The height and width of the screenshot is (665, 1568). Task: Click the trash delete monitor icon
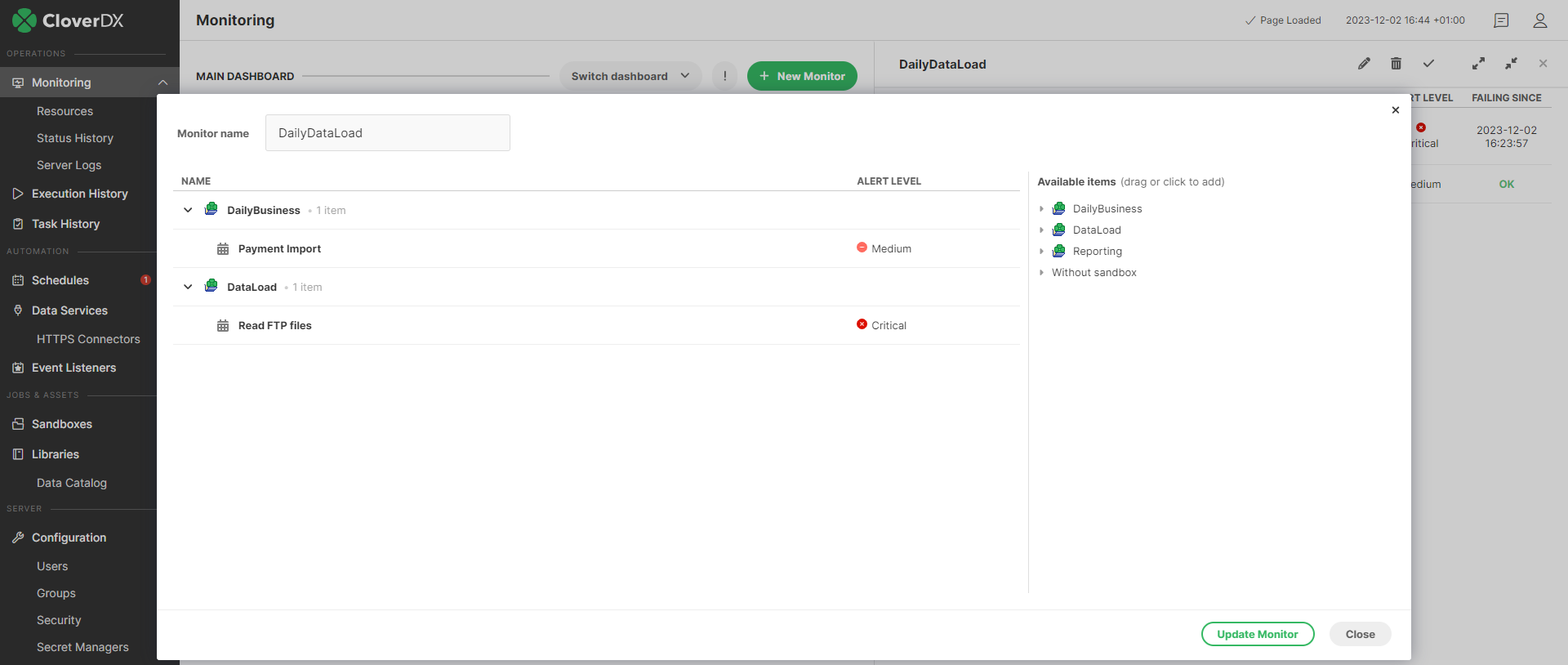(x=1396, y=64)
